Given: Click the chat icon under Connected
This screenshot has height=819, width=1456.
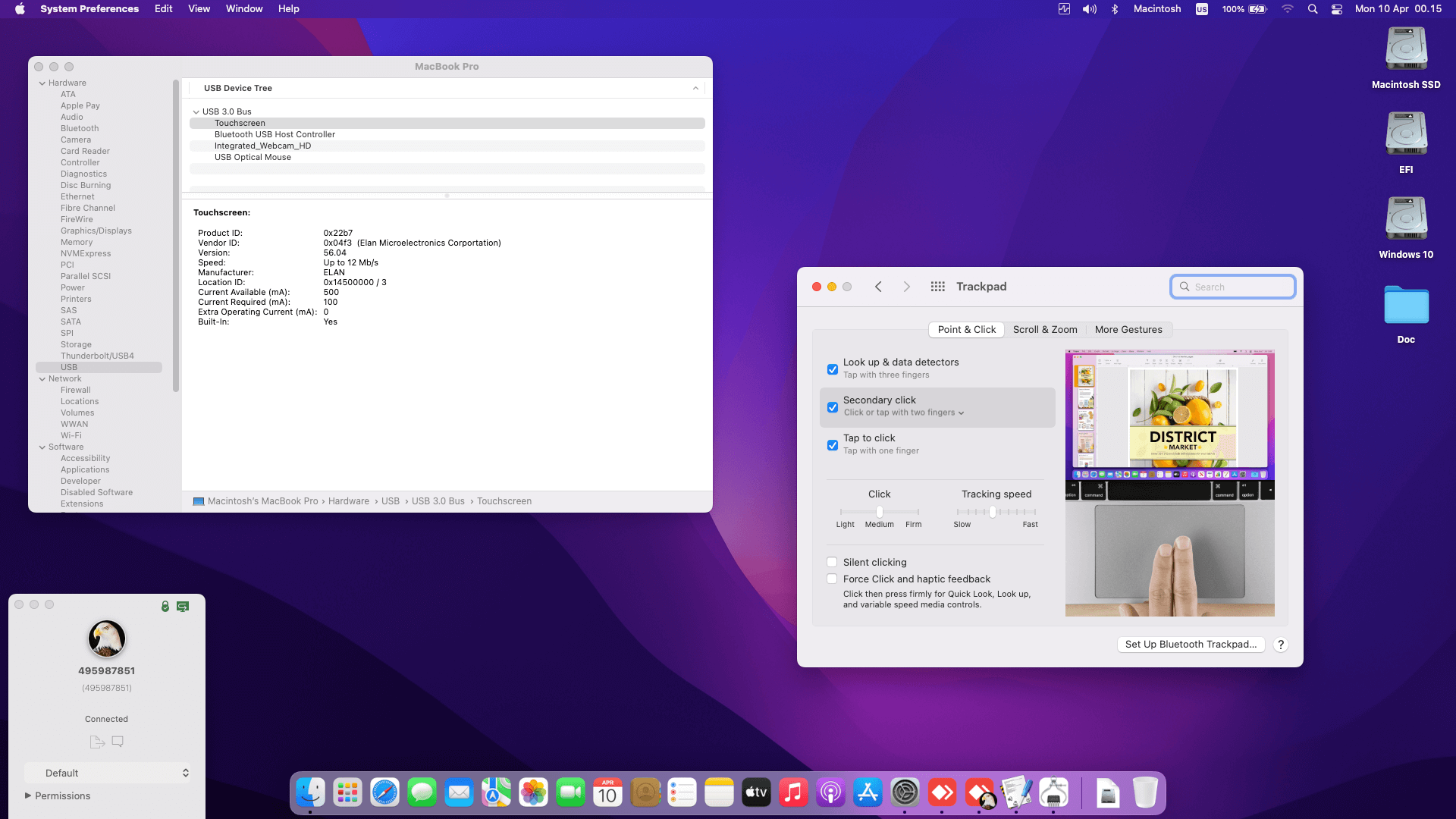Looking at the screenshot, I should pyautogui.click(x=118, y=742).
